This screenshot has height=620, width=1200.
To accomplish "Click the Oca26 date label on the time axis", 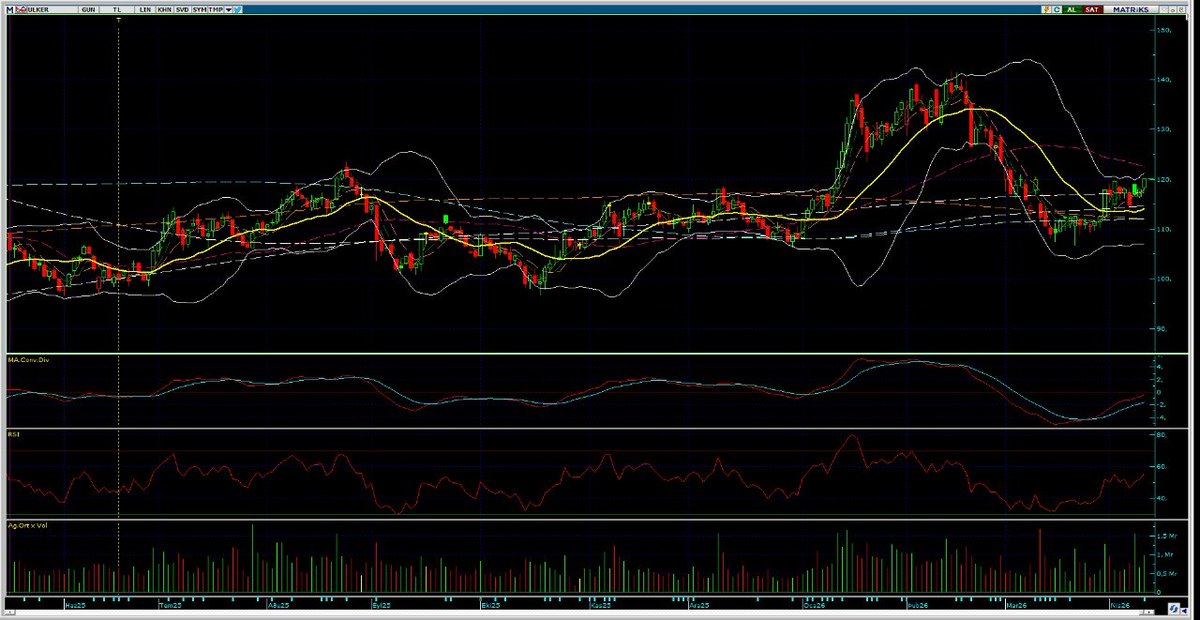I will (x=813, y=605).
